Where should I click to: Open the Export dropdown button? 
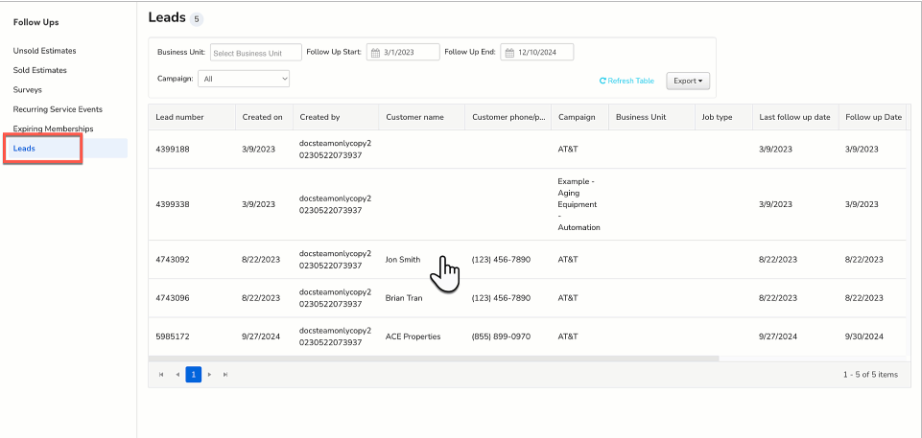687,81
